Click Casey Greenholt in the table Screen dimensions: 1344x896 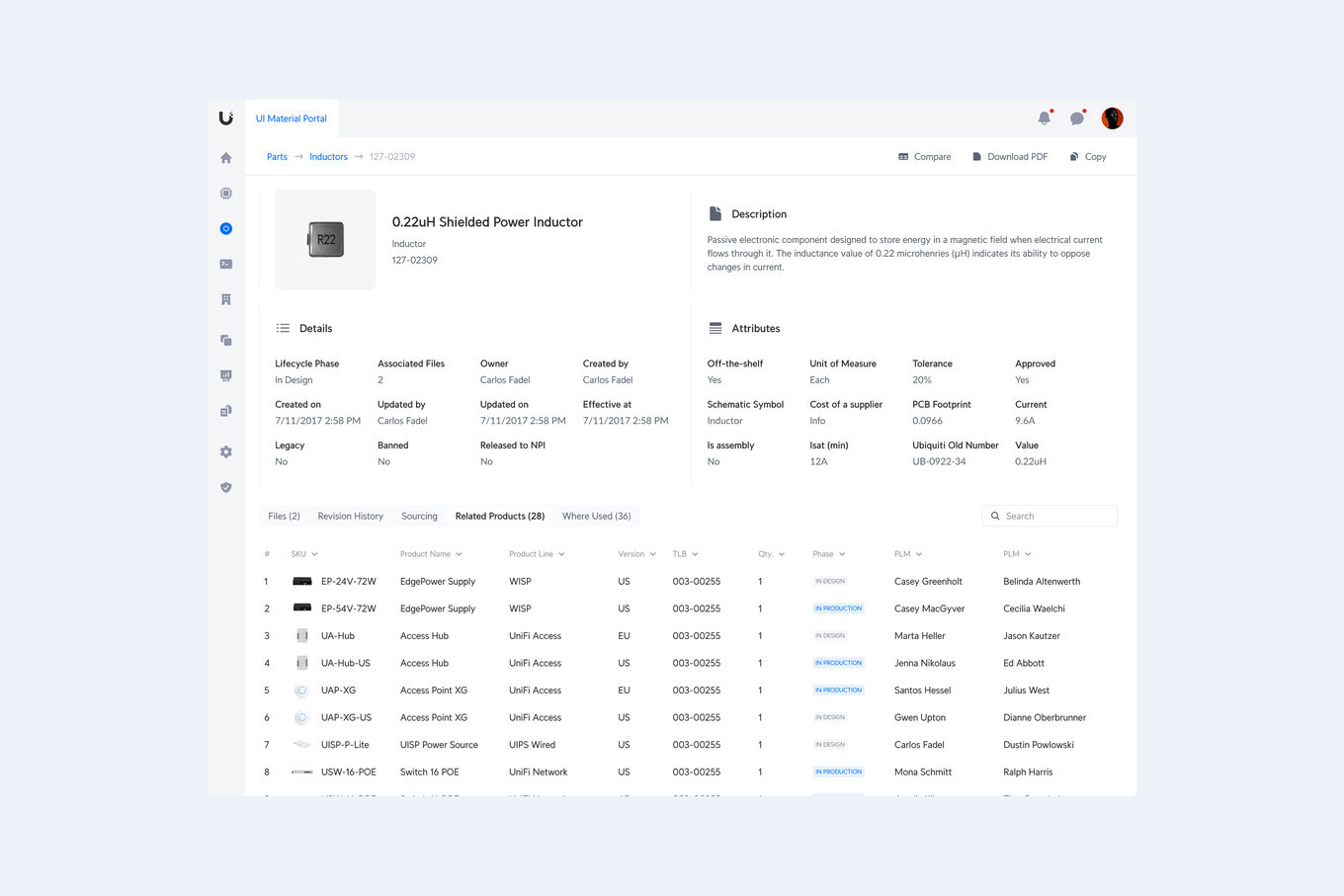[x=928, y=582]
